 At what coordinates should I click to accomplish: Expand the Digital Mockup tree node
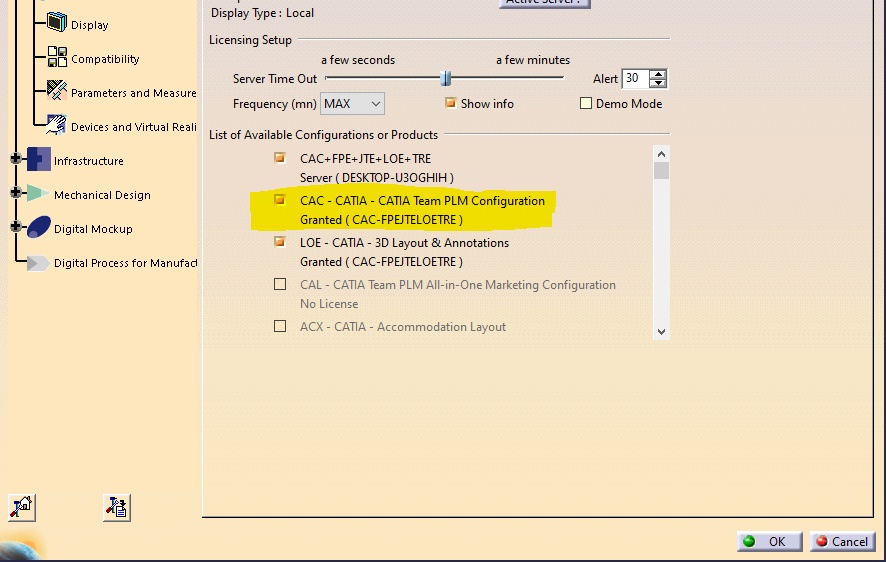tap(16, 226)
